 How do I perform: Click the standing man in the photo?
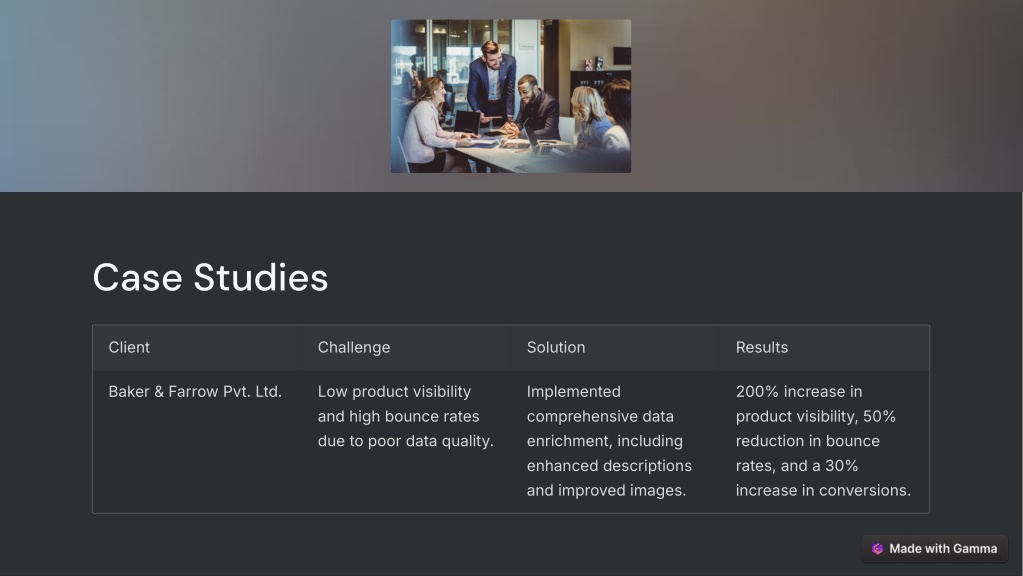(x=491, y=82)
